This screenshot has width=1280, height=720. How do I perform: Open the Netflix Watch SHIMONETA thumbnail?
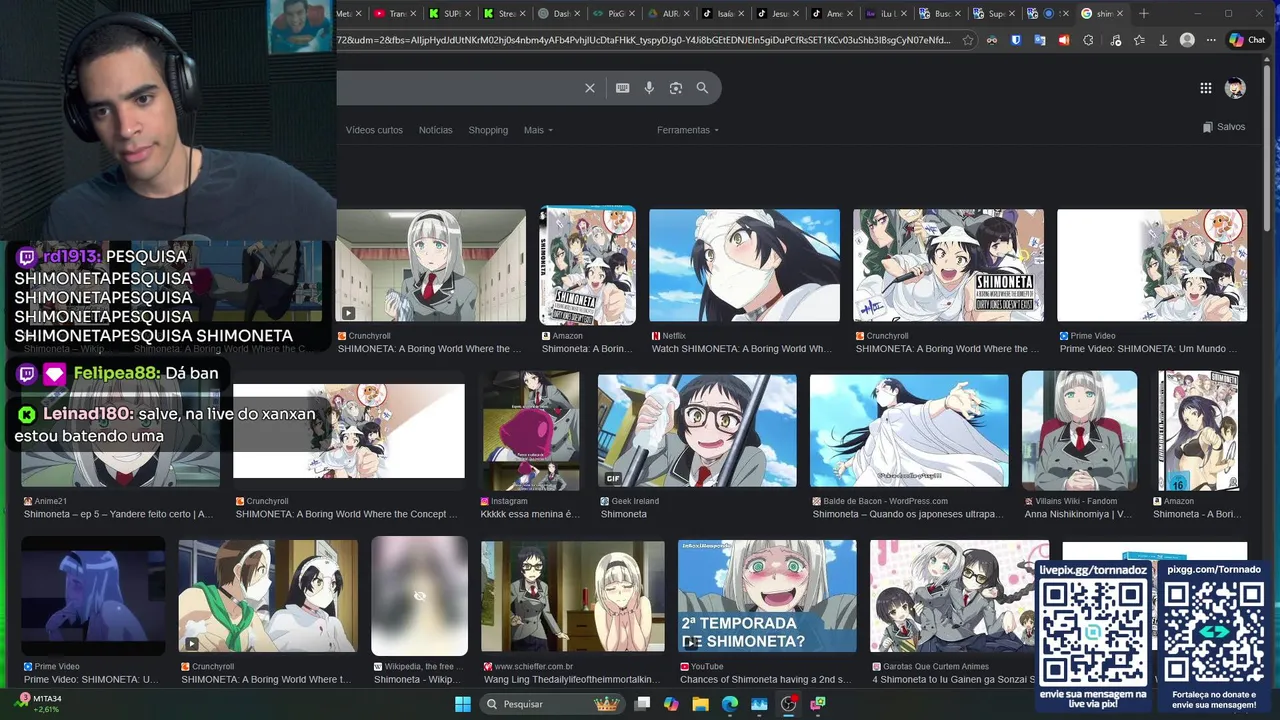pos(745,265)
